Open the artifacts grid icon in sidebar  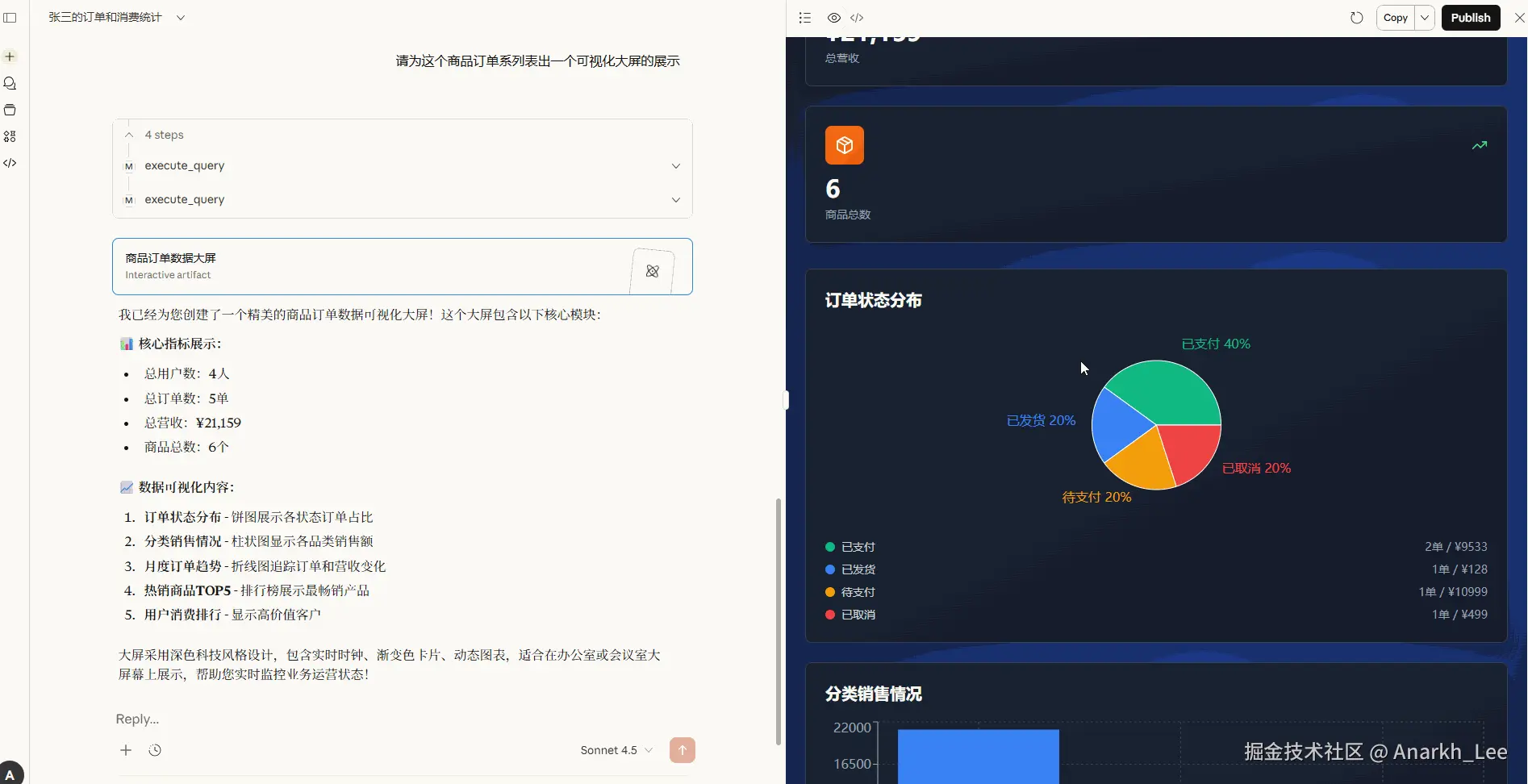[10, 136]
